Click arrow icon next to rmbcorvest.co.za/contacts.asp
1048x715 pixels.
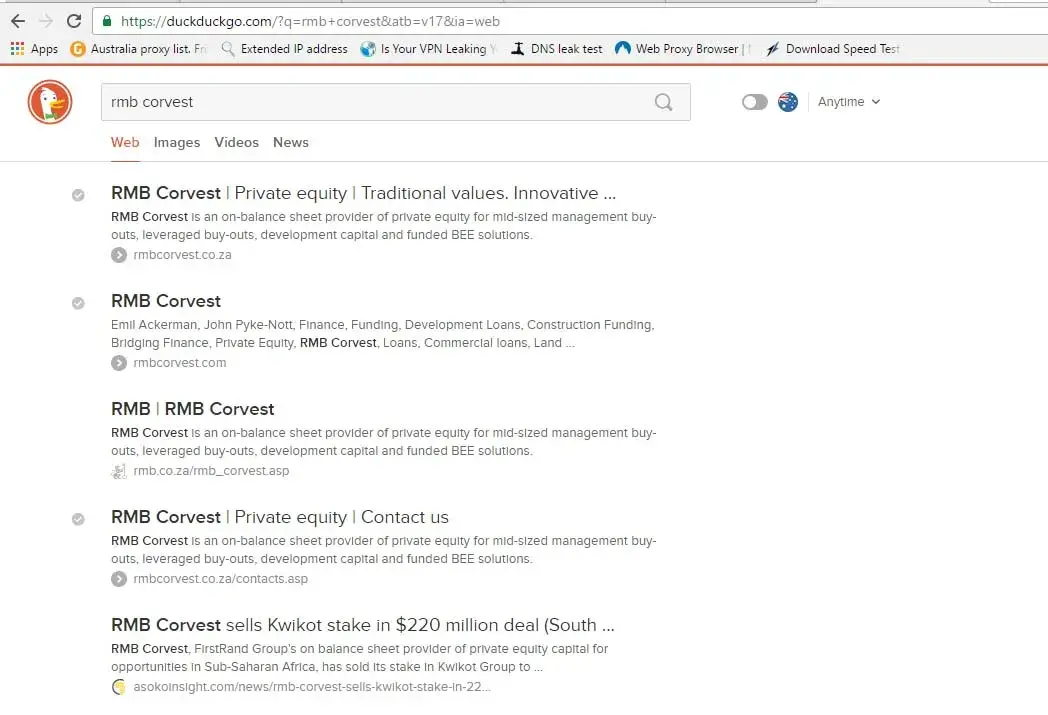[x=119, y=579]
